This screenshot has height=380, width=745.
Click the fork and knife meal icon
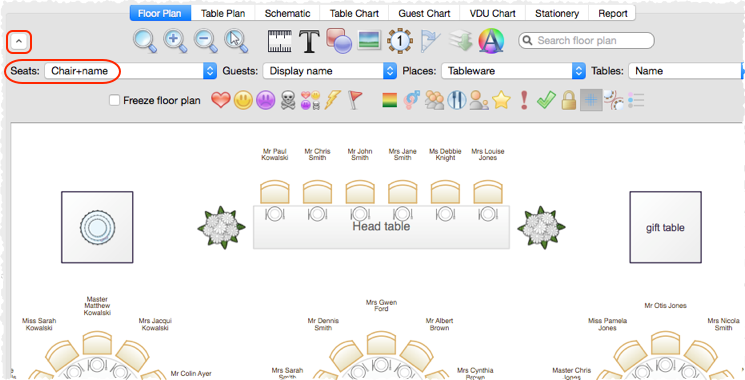(x=457, y=100)
